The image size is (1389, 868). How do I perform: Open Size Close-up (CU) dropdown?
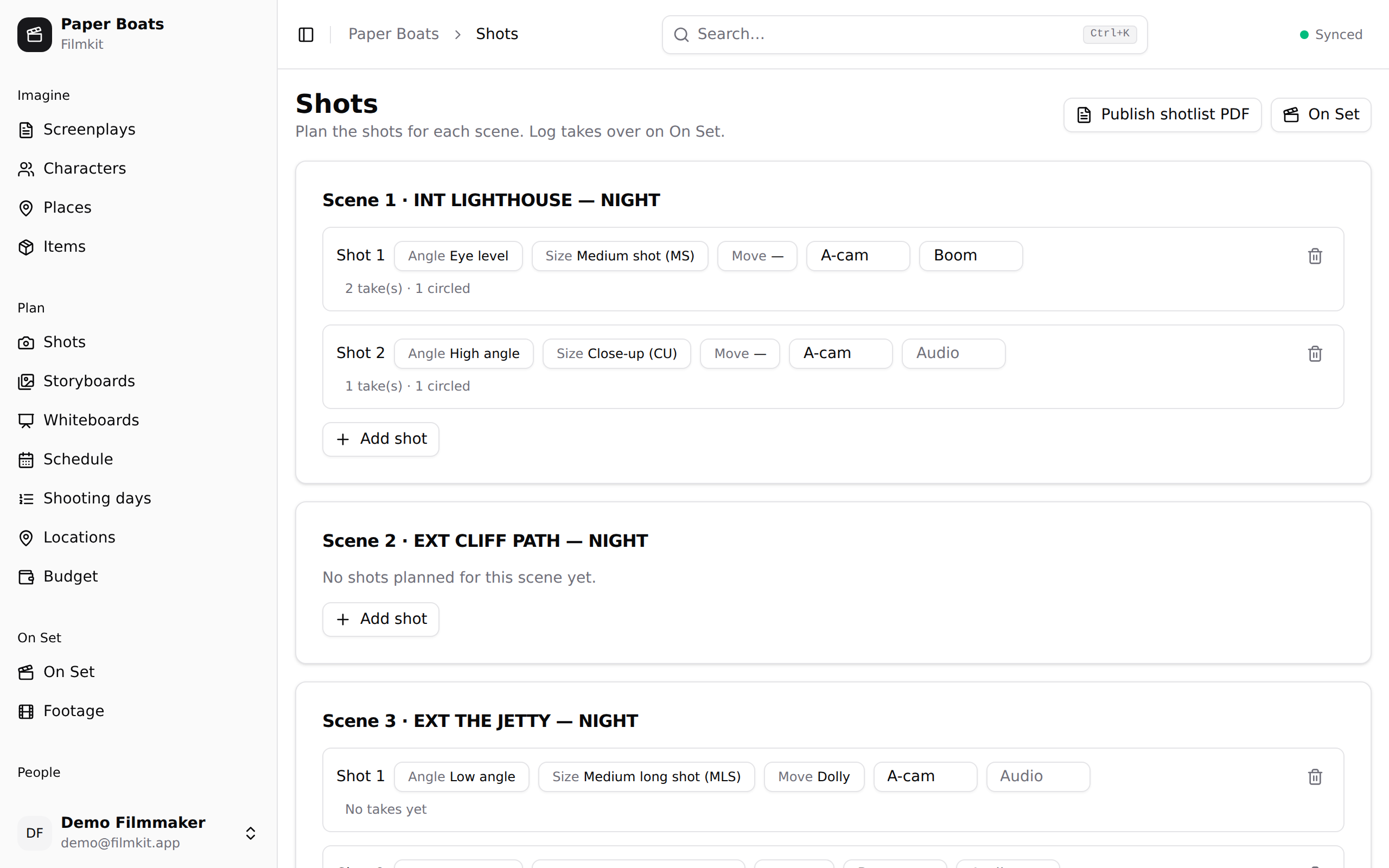(616, 354)
